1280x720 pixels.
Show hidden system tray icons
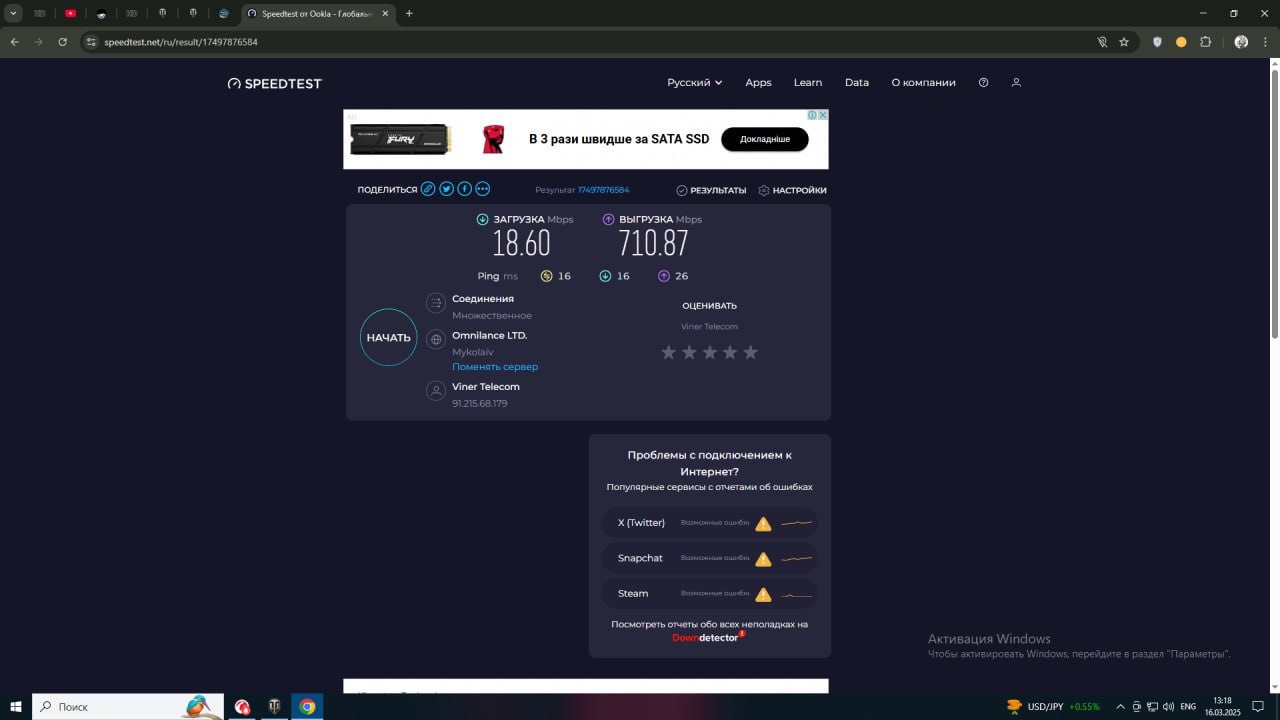click(1120, 707)
